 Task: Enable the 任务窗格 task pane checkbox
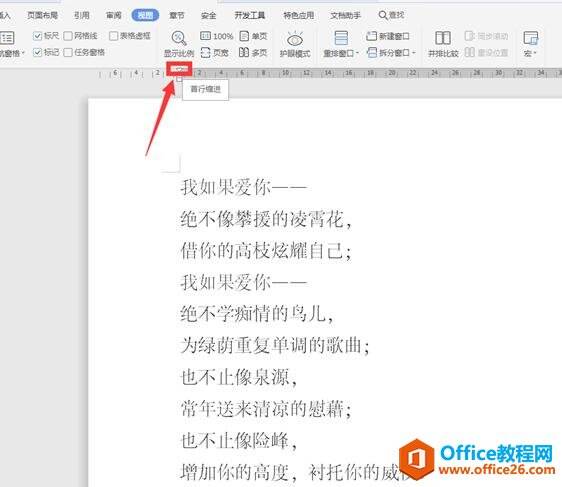pos(68,53)
